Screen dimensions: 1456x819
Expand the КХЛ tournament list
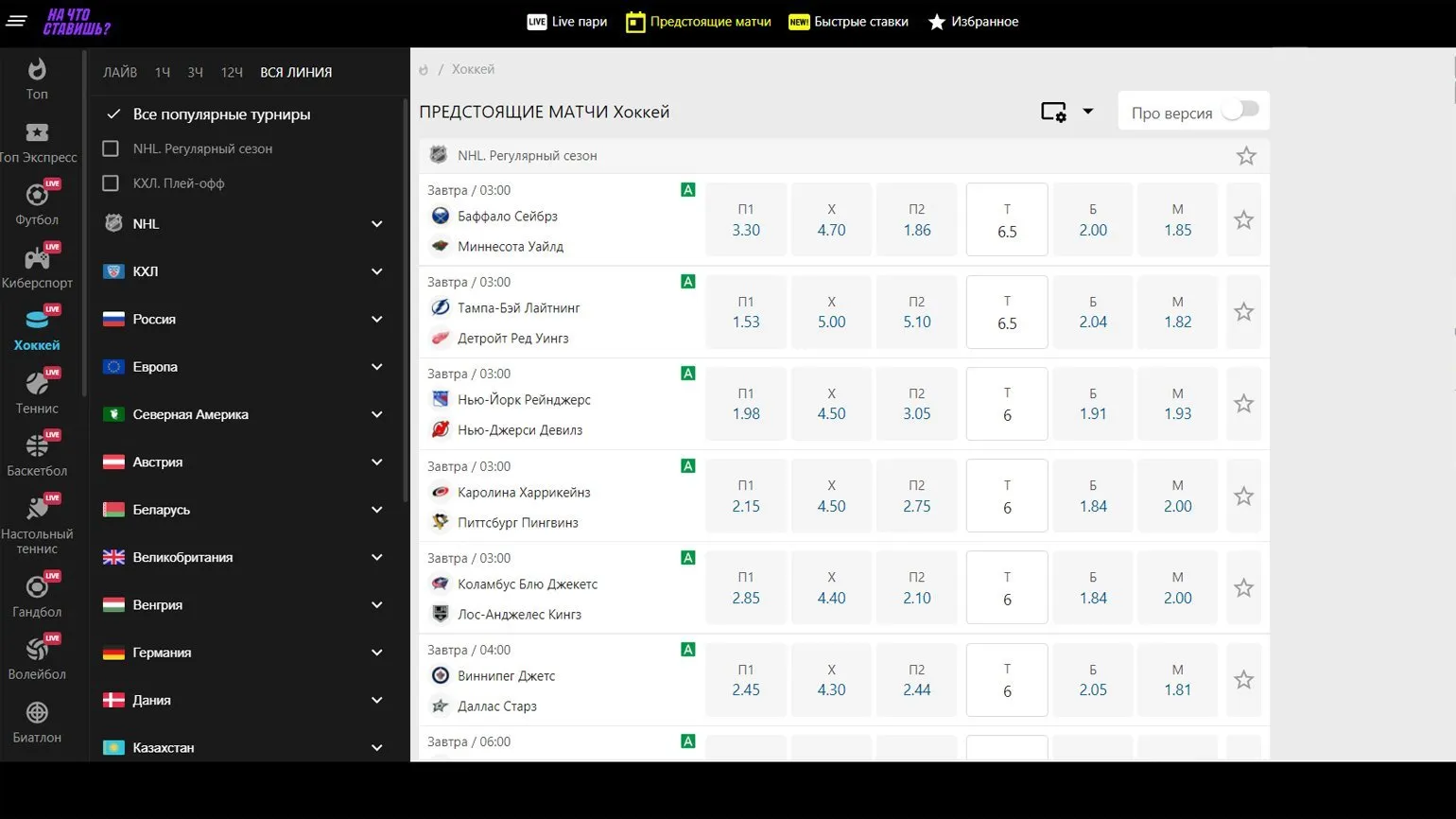pos(376,271)
